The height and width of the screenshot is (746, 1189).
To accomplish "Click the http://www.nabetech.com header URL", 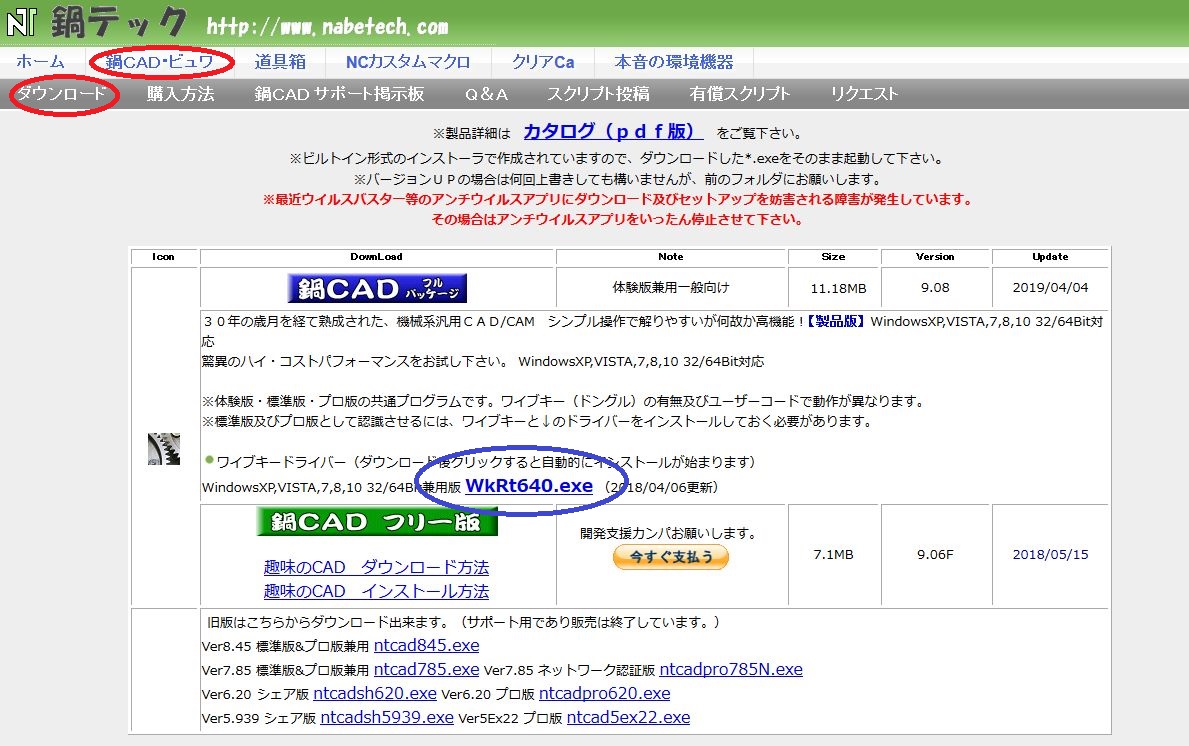I will pyautogui.click(x=328, y=27).
